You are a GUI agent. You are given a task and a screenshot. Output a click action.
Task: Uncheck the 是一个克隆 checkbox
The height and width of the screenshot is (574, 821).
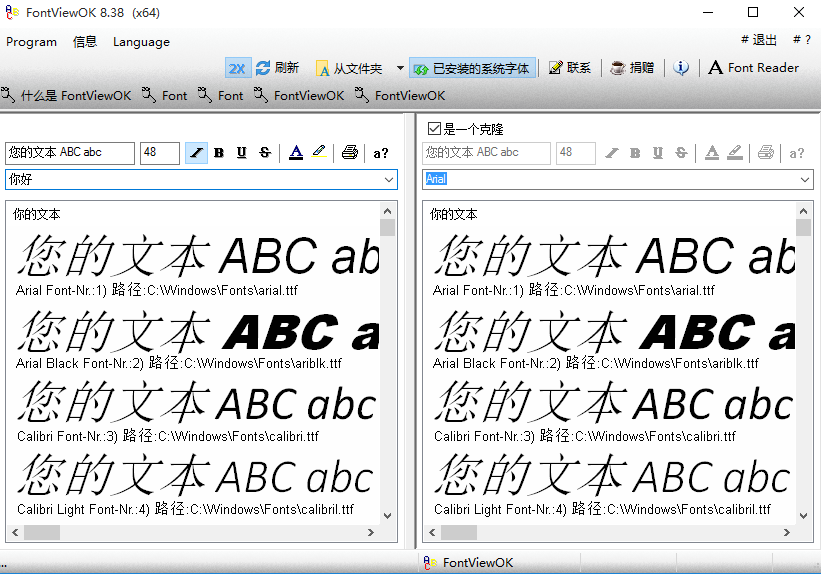434,129
